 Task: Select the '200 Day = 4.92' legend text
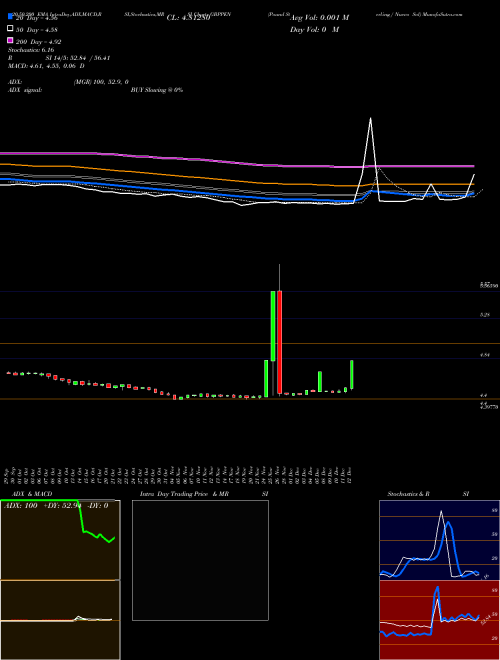pos(39,42)
